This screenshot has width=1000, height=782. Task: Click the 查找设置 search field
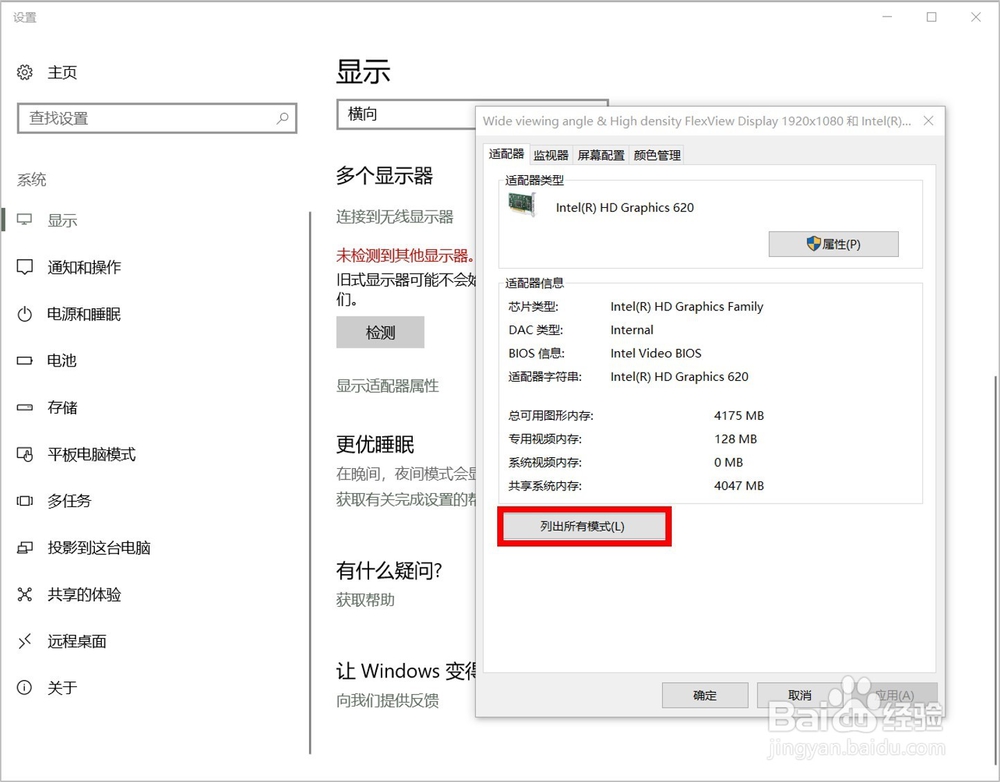[157, 118]
